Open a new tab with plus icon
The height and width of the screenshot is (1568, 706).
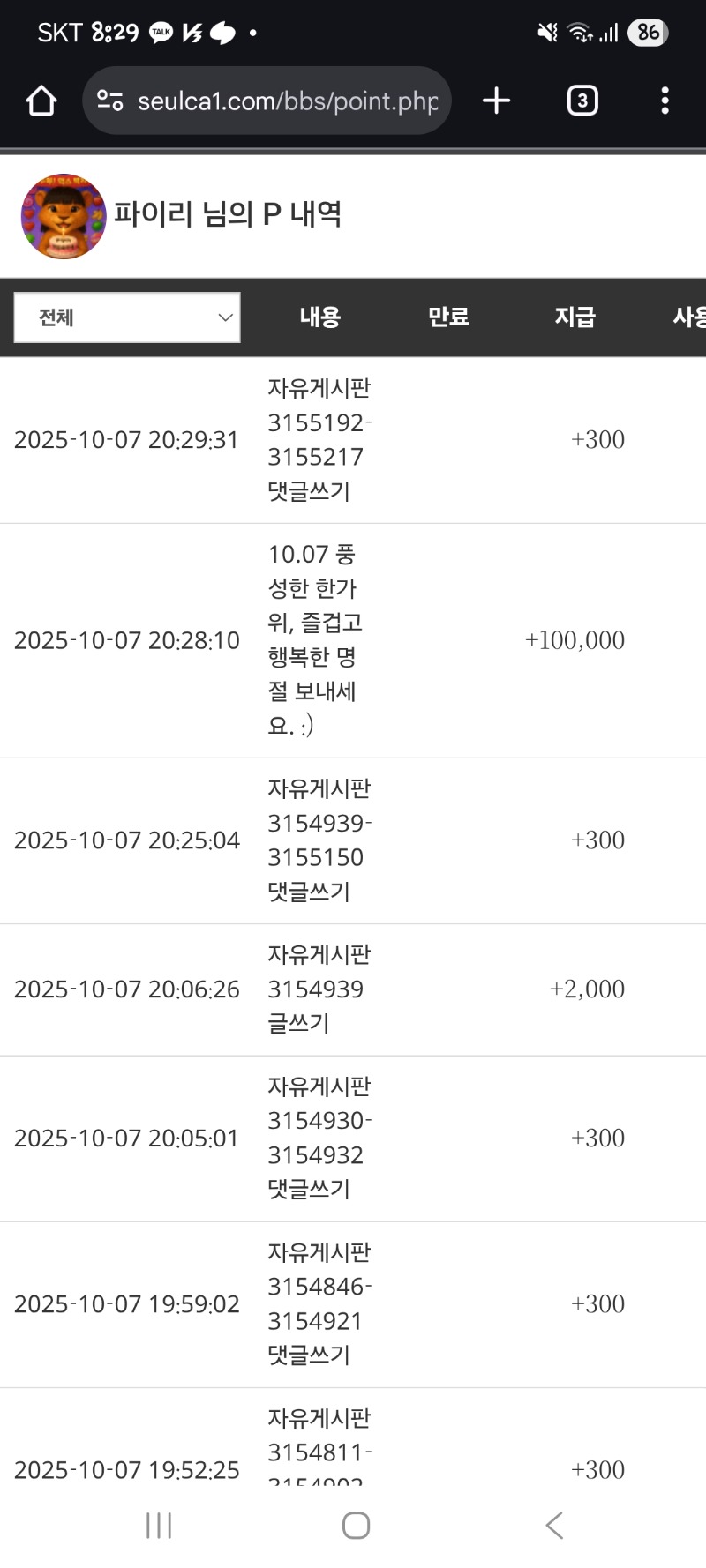click(x=497, y=101)
